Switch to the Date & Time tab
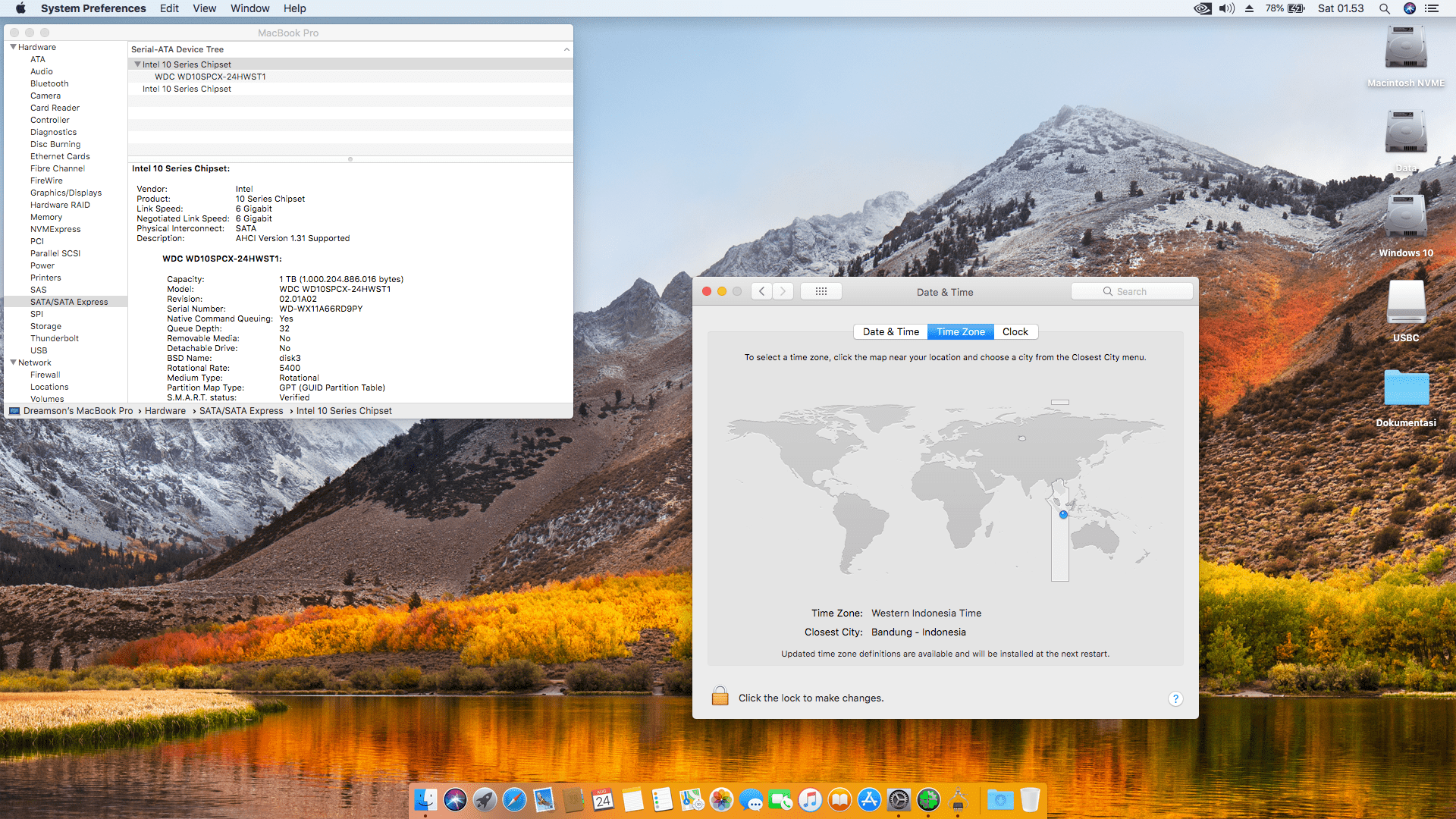 click(890, 331)
